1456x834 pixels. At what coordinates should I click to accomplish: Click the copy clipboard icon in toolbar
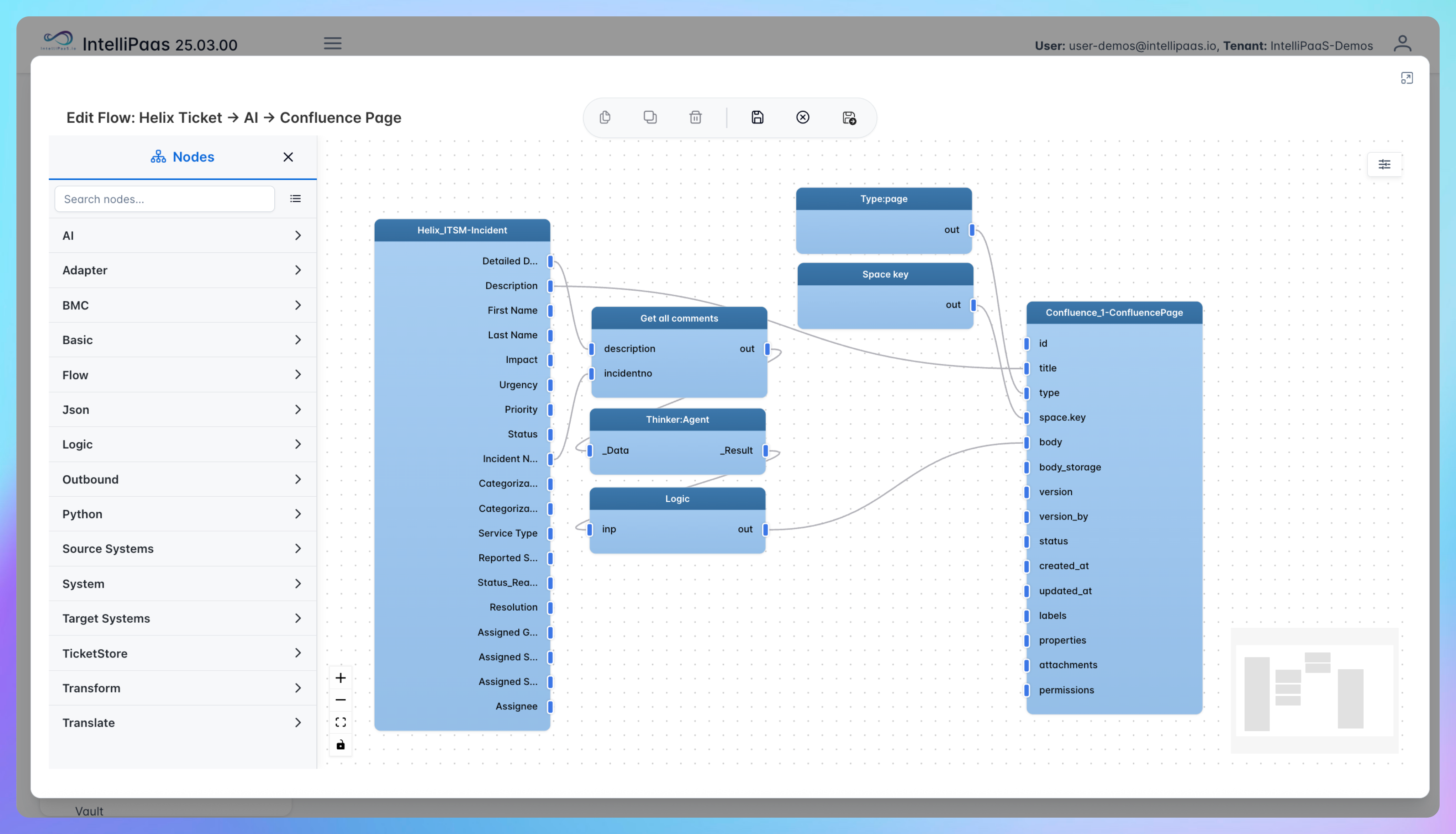coord(605,117)
